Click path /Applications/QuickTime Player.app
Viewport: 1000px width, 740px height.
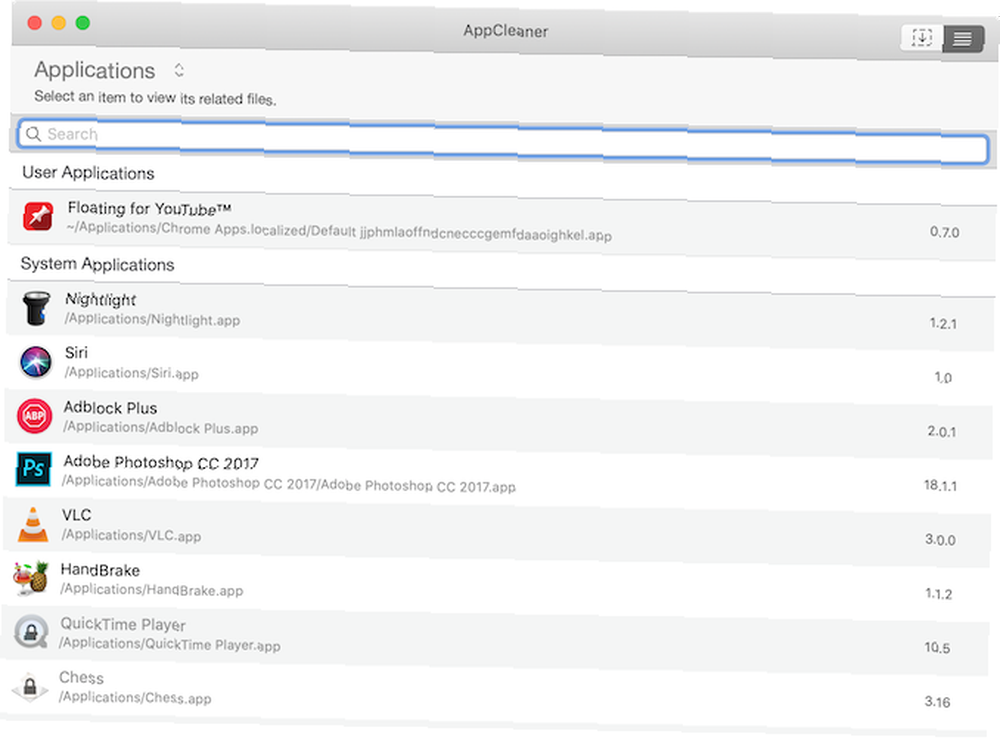pos(170,644)
